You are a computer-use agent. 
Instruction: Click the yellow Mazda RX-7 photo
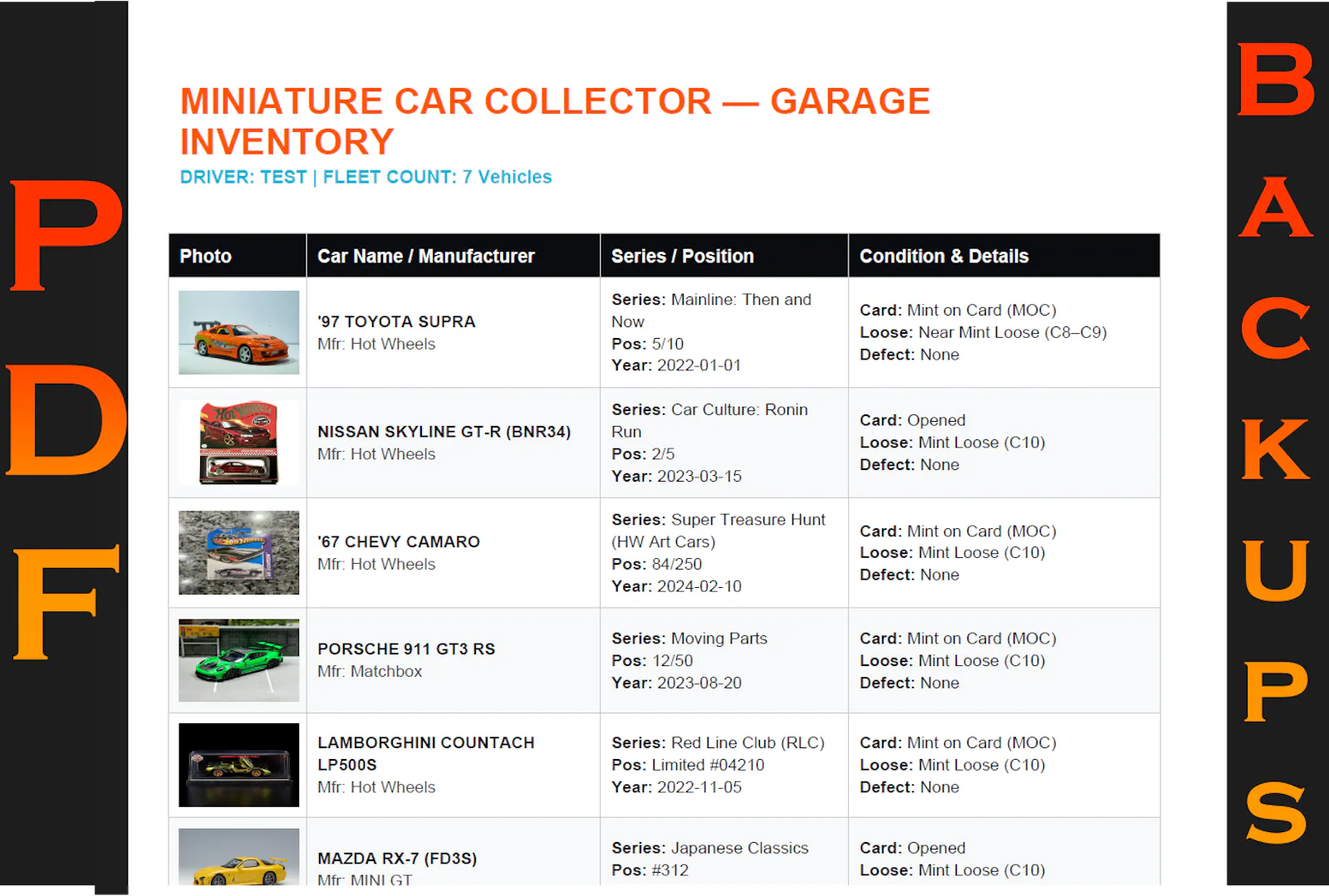pos(238,857)
